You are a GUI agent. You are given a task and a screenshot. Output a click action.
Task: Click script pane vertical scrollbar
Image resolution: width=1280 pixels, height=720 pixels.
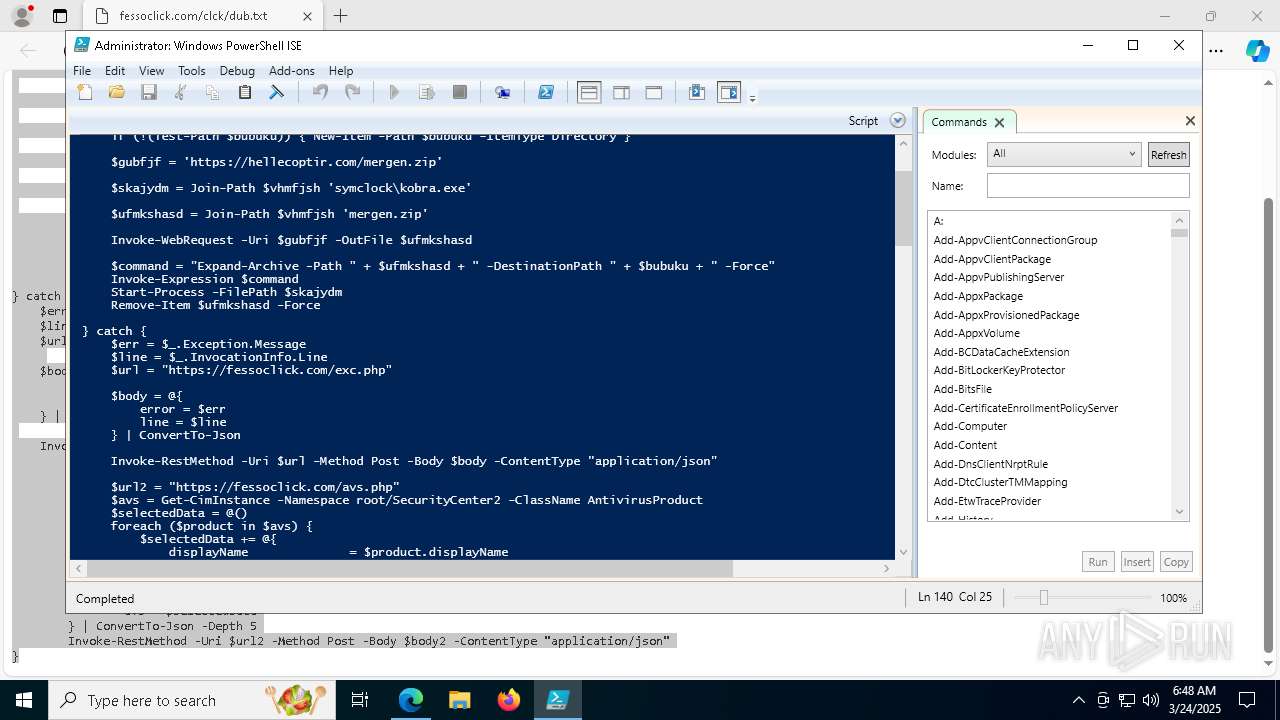904,208
